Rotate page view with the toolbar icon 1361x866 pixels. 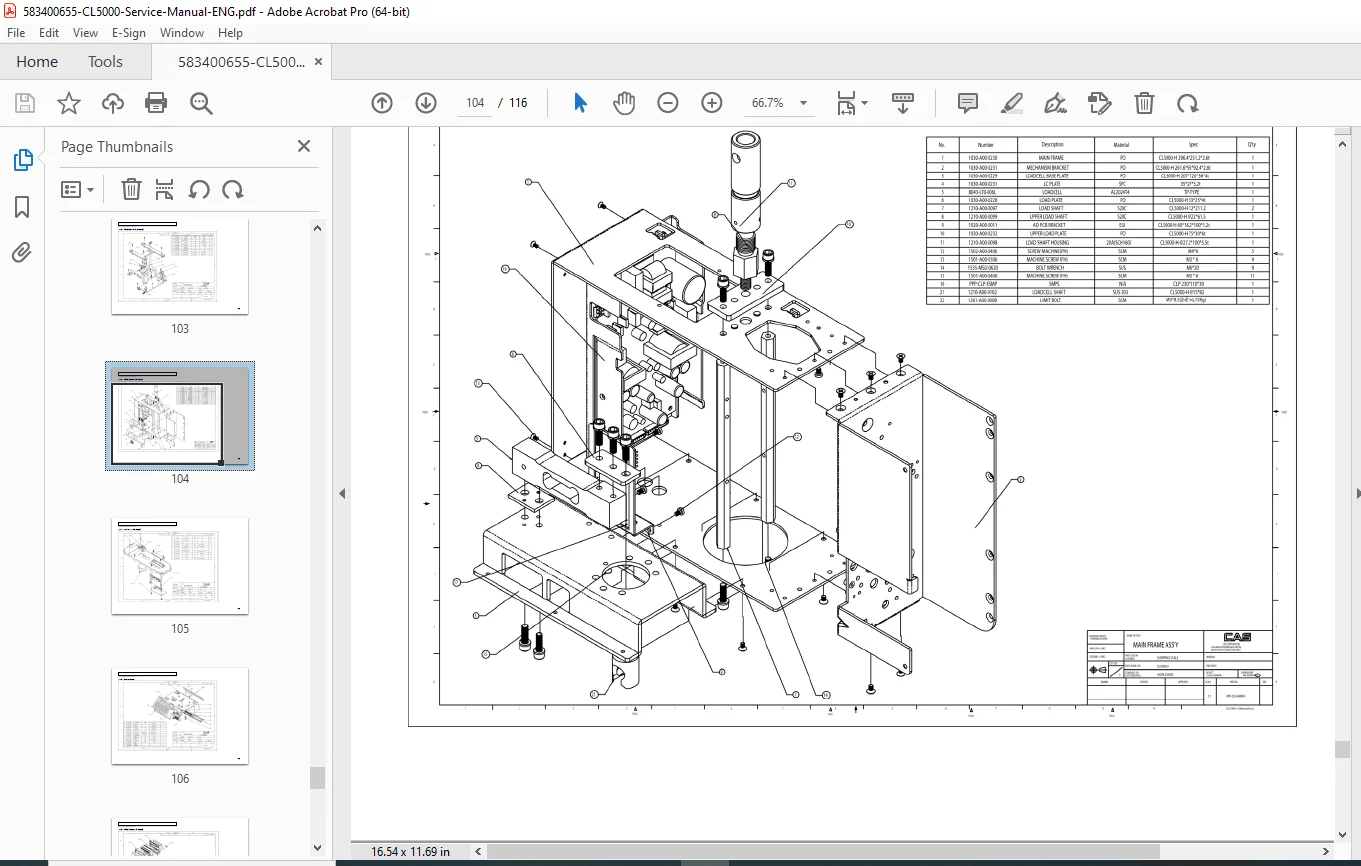(x=1187, y=103)
